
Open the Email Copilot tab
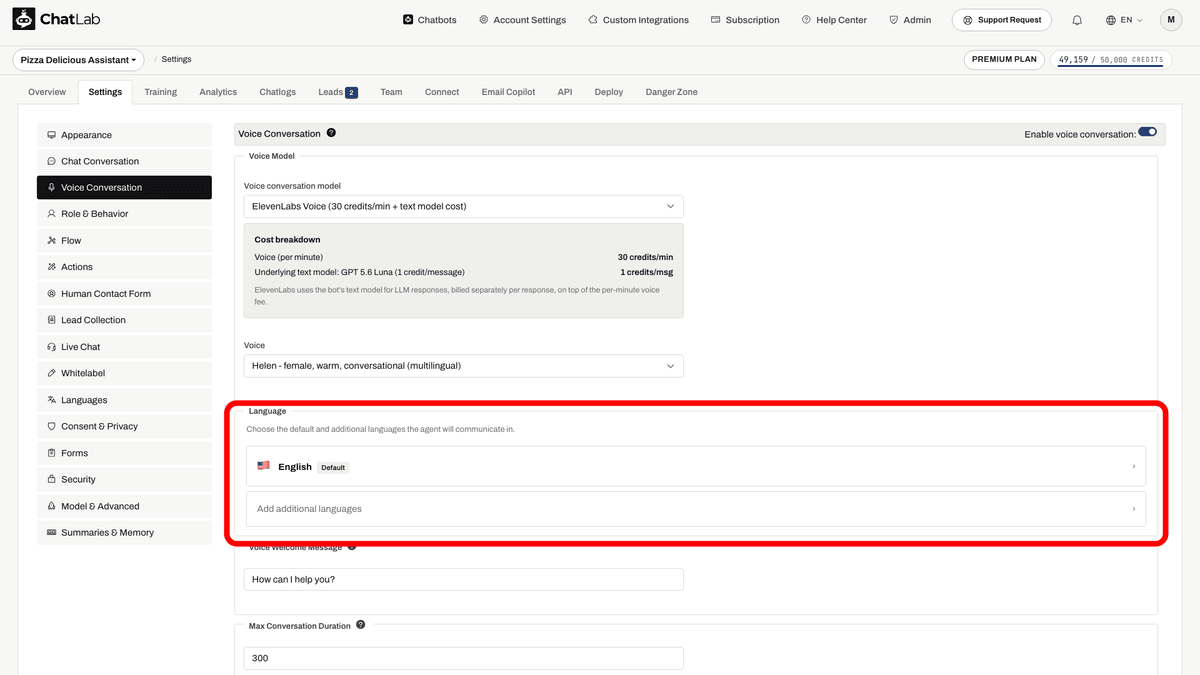click(508, 92)
